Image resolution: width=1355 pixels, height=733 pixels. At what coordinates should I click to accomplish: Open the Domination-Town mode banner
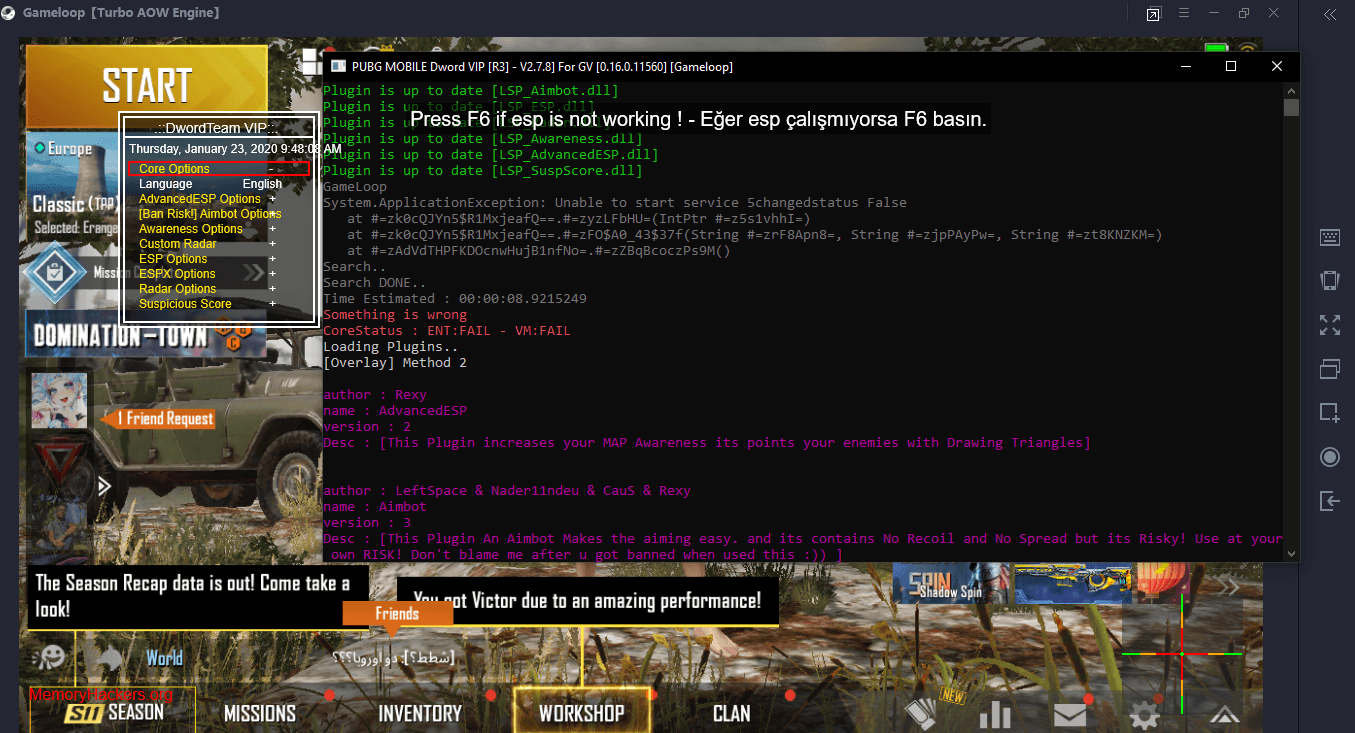[146, 333]
